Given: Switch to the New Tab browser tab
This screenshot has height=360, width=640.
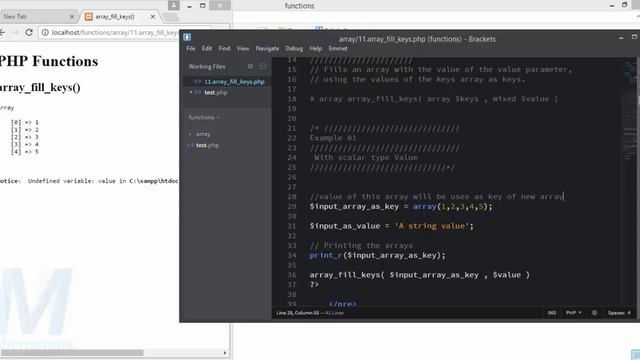Looking at the screenshot, I should coord(37,17).
